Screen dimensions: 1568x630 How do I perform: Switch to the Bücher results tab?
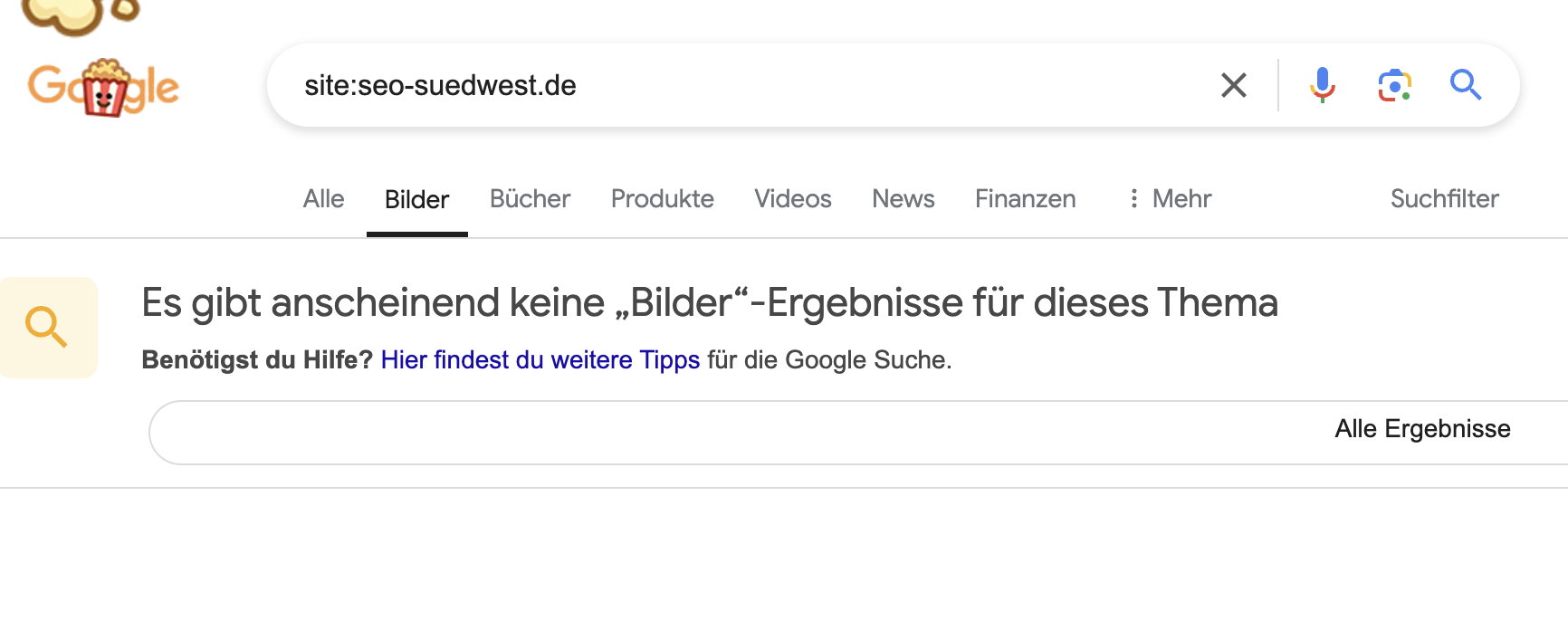tap(530, 198)
